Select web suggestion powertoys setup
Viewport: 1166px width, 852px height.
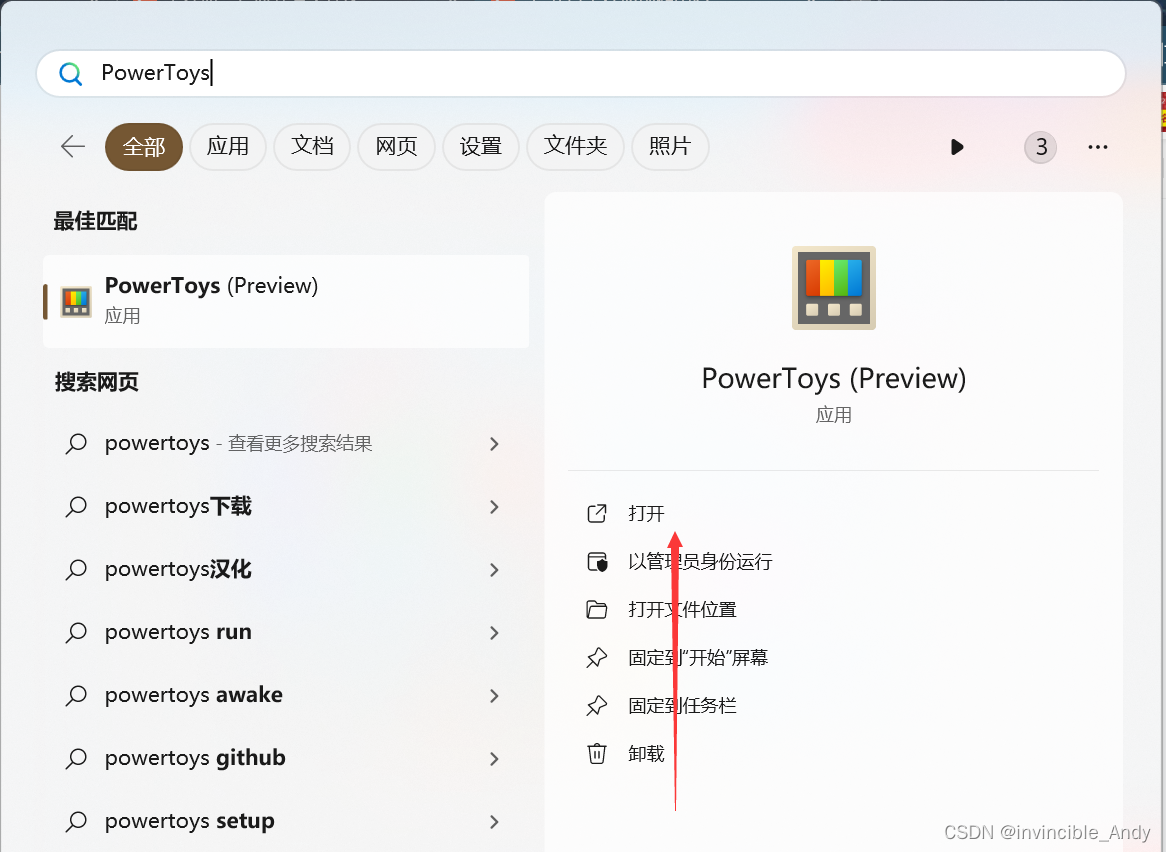tap(286, 822)
